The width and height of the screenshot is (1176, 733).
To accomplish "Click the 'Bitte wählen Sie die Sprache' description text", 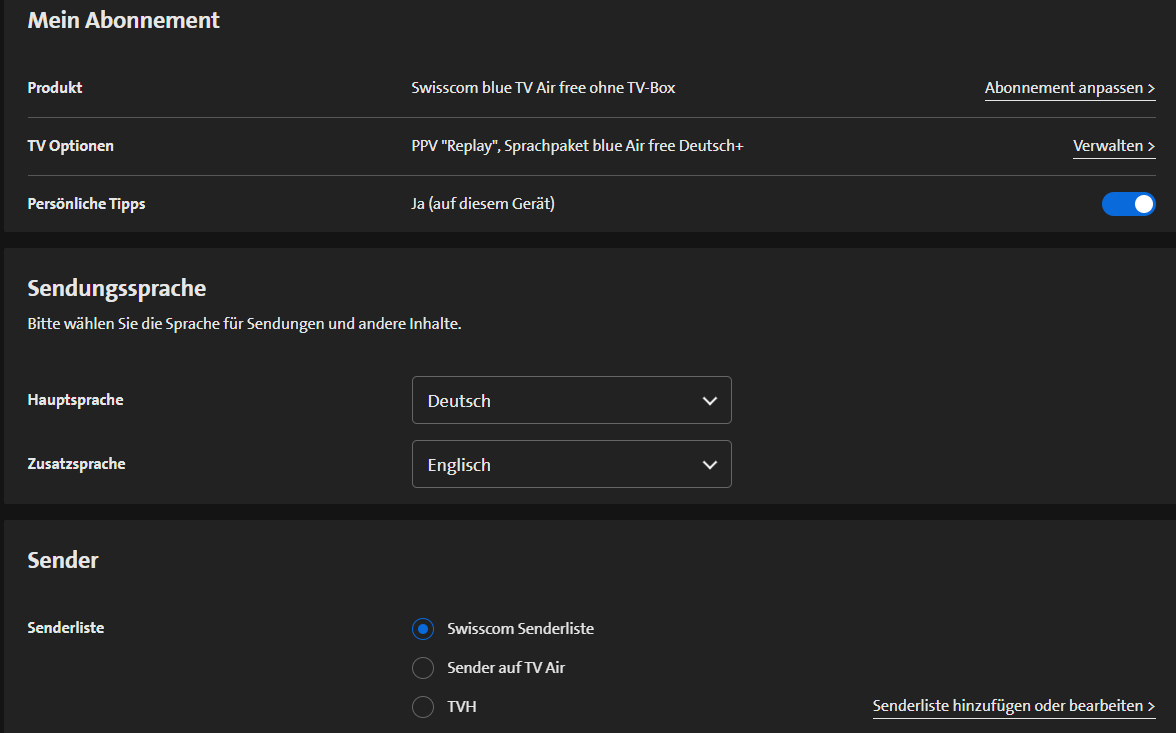I will (x=244, y=324).
